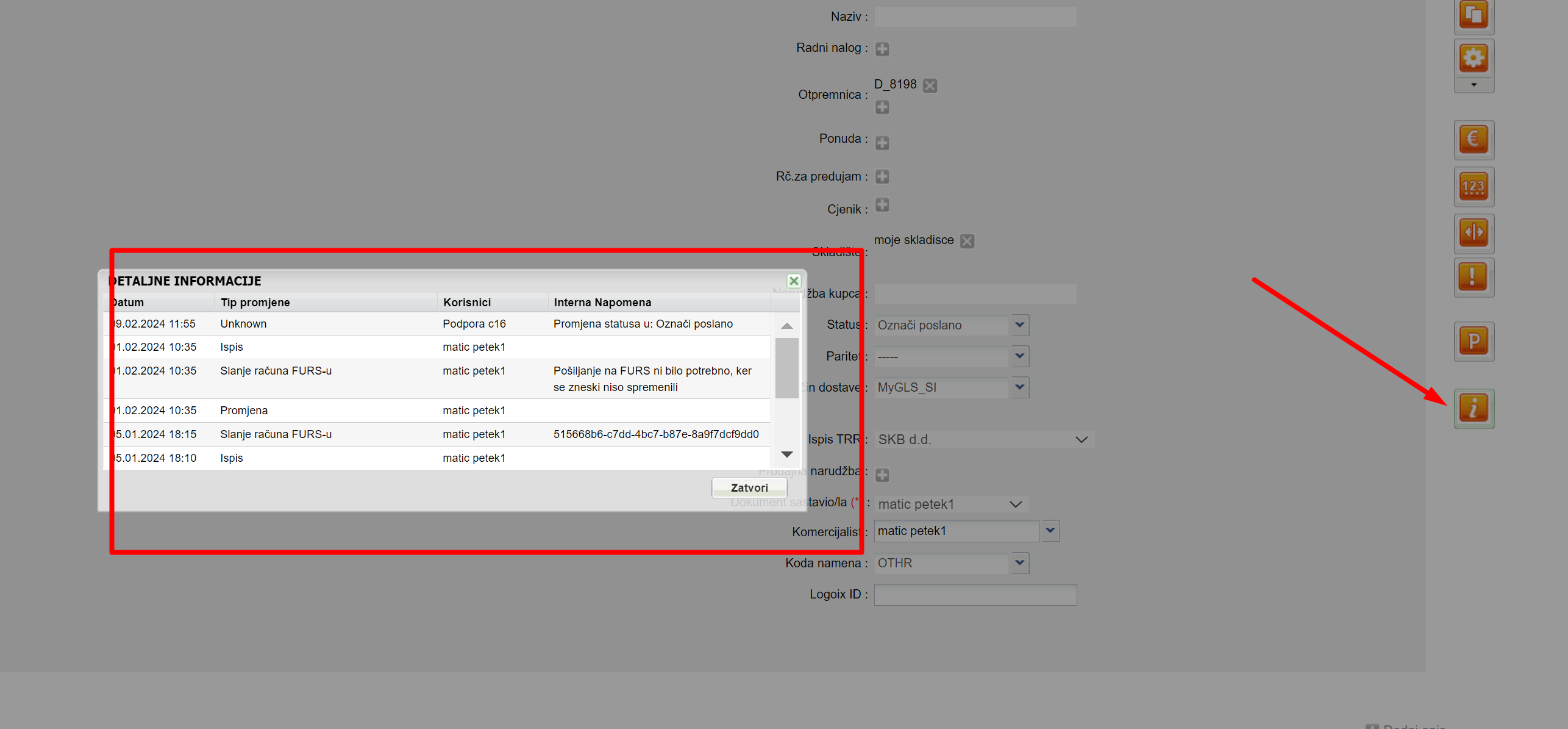This screenshot has width=1568, height=729.
Task: Click the orange split arrows icon
Action: coord(1474,232)
